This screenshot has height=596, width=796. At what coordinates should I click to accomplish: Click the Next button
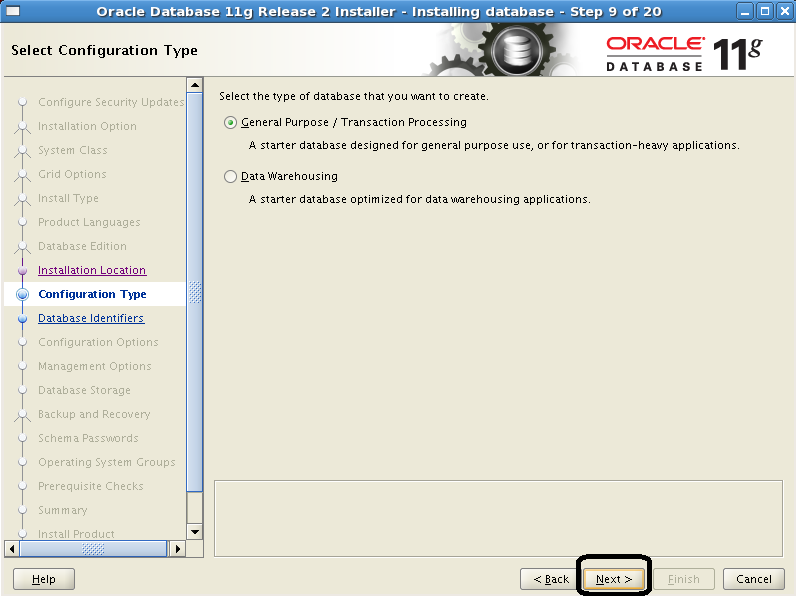tap(614, 579)
